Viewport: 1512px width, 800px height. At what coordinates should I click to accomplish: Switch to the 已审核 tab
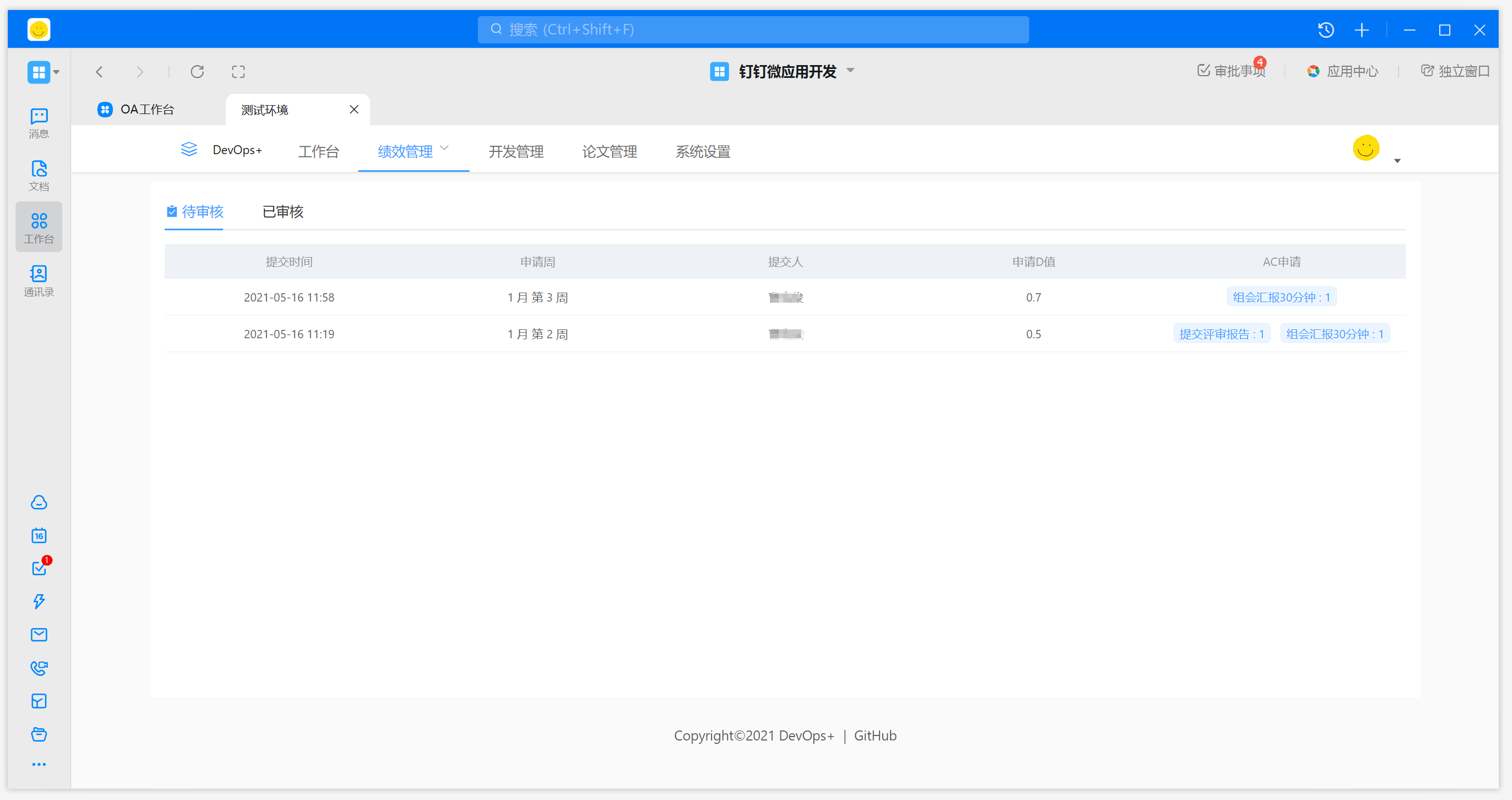[283, 211]
